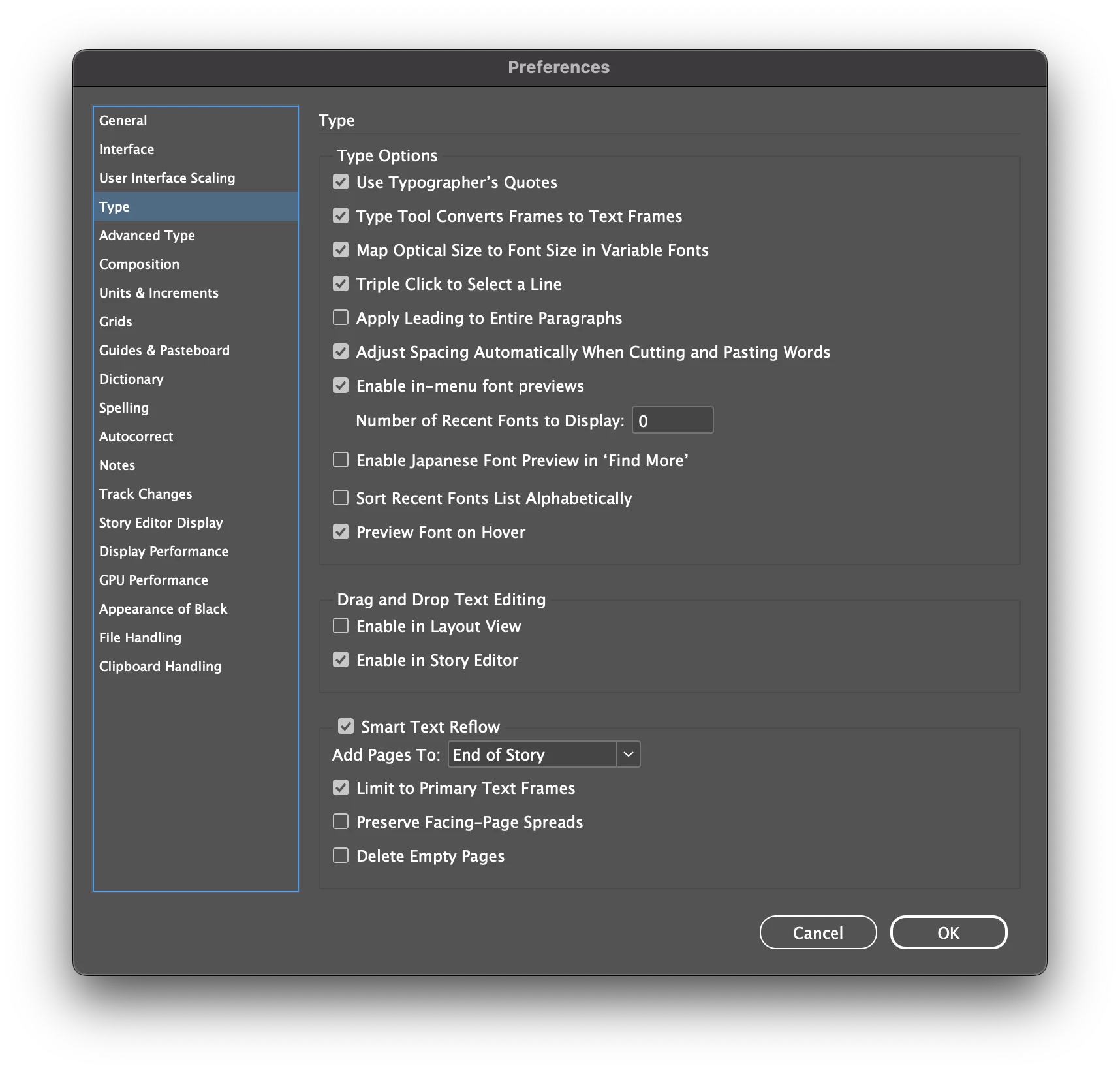Confirm preferences with OK button
This screenshot has width=1120, height=1072.
[x=948, y=932]
